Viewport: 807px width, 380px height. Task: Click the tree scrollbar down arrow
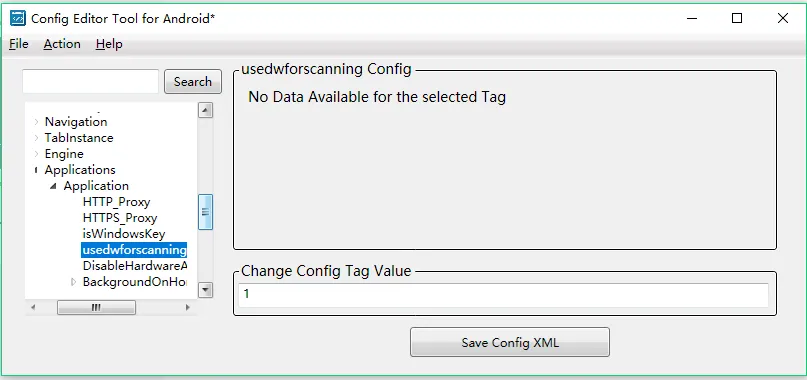(205, 290)
